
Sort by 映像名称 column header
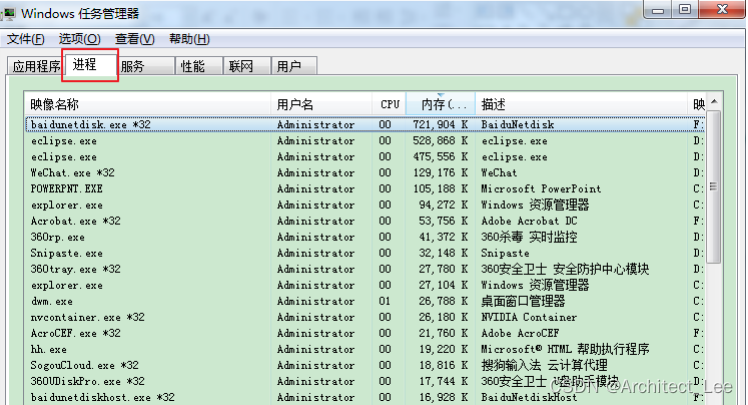(147, 104)
